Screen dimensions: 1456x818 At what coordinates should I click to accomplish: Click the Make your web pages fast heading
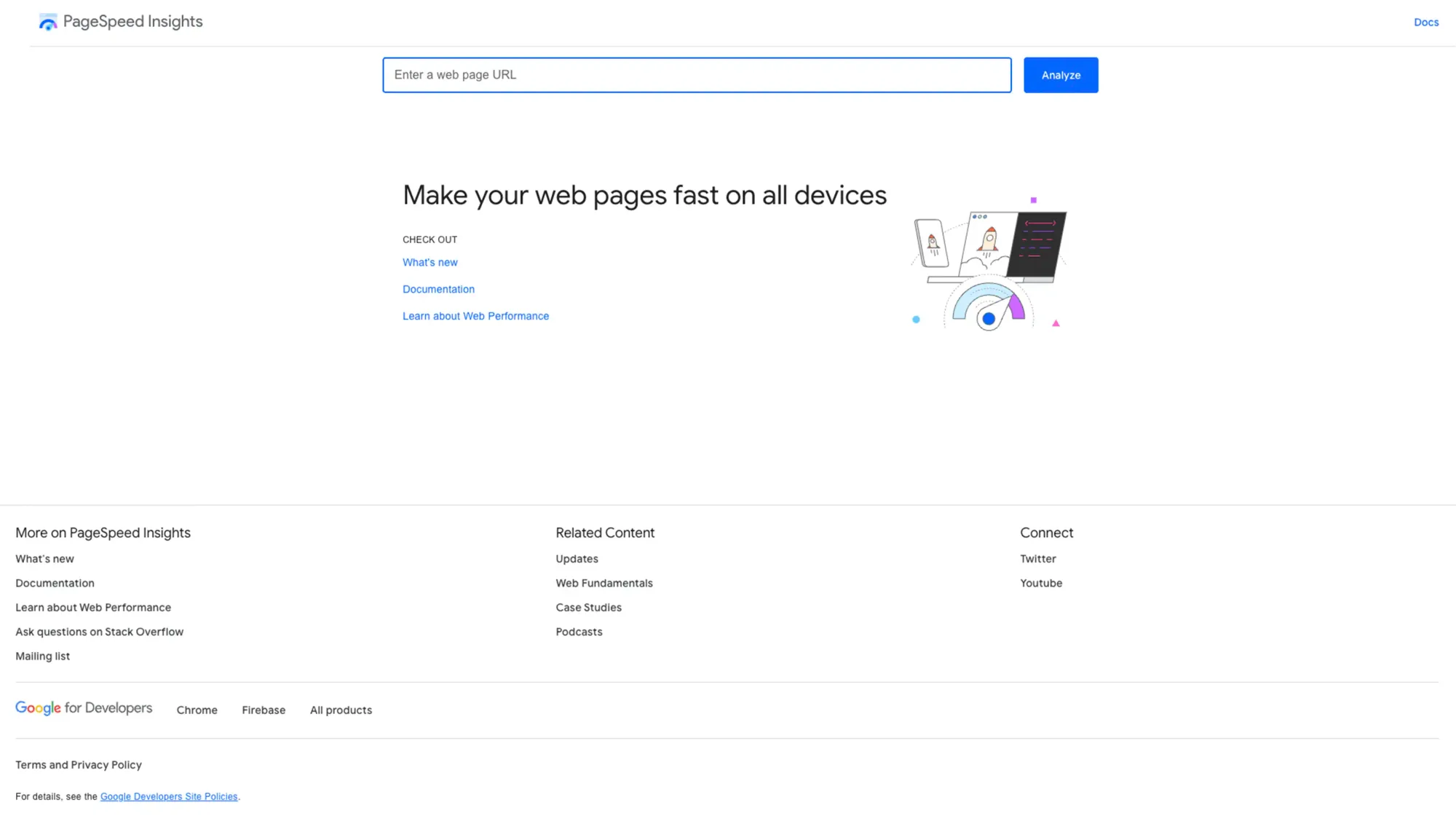(644, 195)
